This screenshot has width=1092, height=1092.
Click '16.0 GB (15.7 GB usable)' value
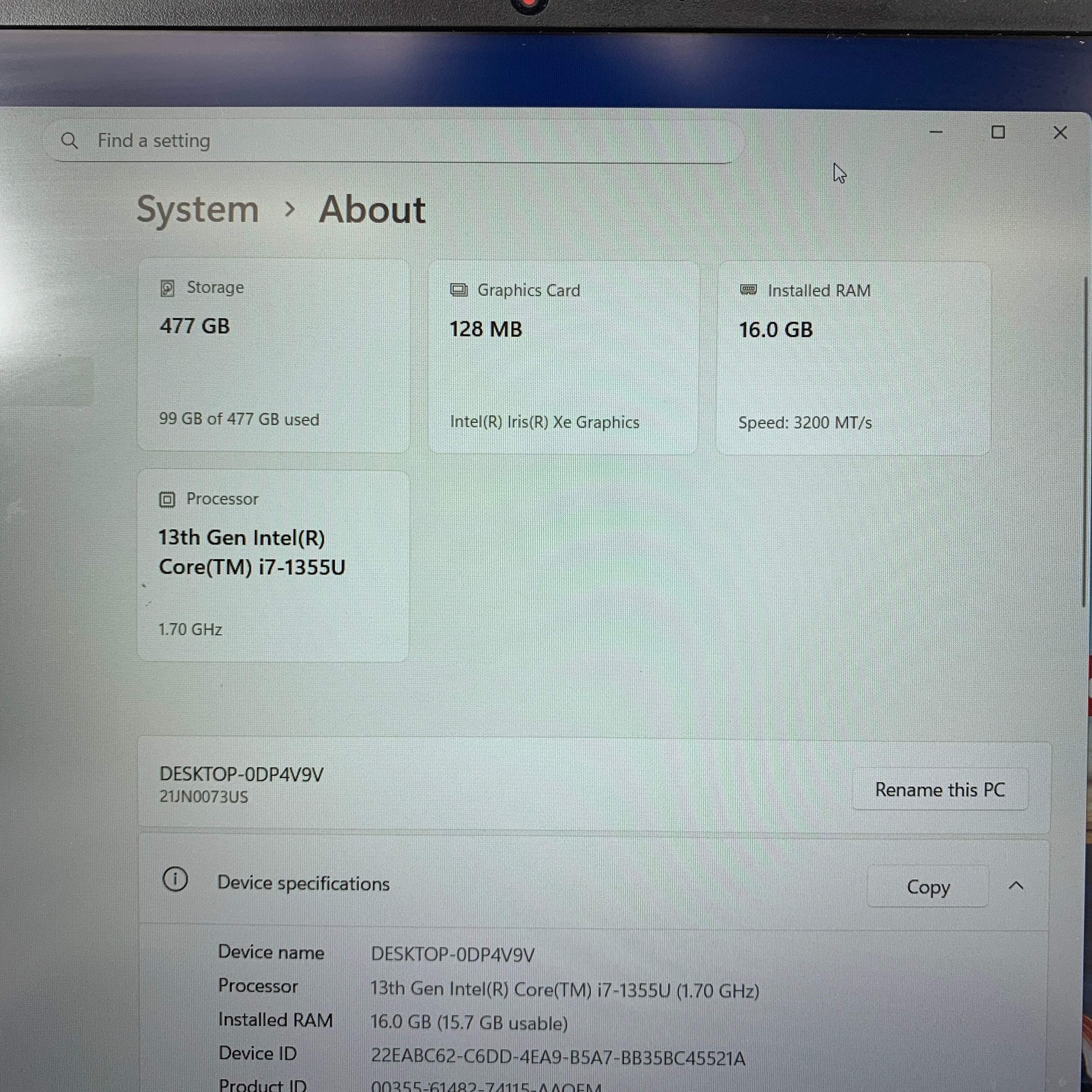tap(469, 1022)
